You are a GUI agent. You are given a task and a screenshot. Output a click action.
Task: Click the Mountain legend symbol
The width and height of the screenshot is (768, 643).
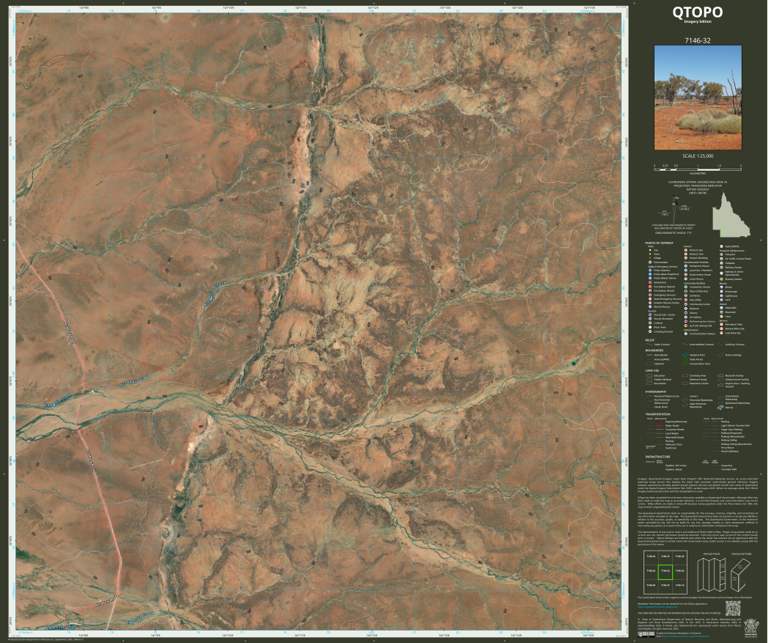pos(721,312)
